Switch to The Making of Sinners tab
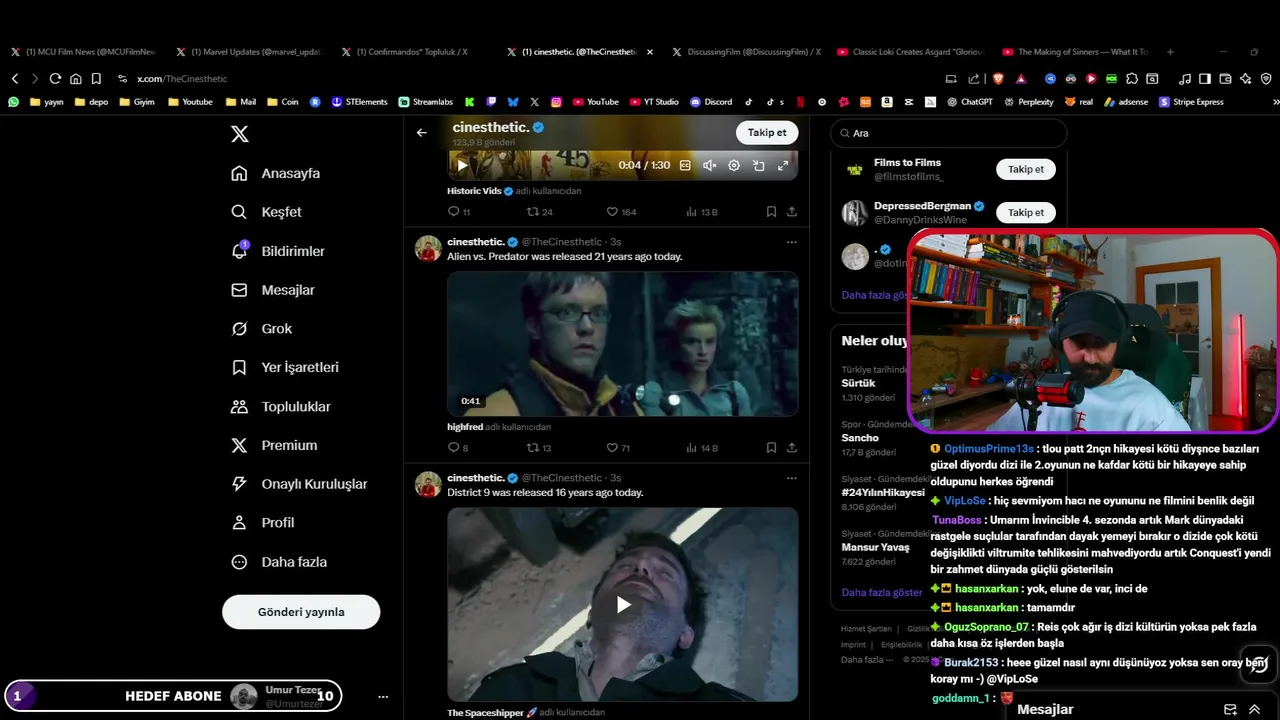 [x=1076, y=52]
